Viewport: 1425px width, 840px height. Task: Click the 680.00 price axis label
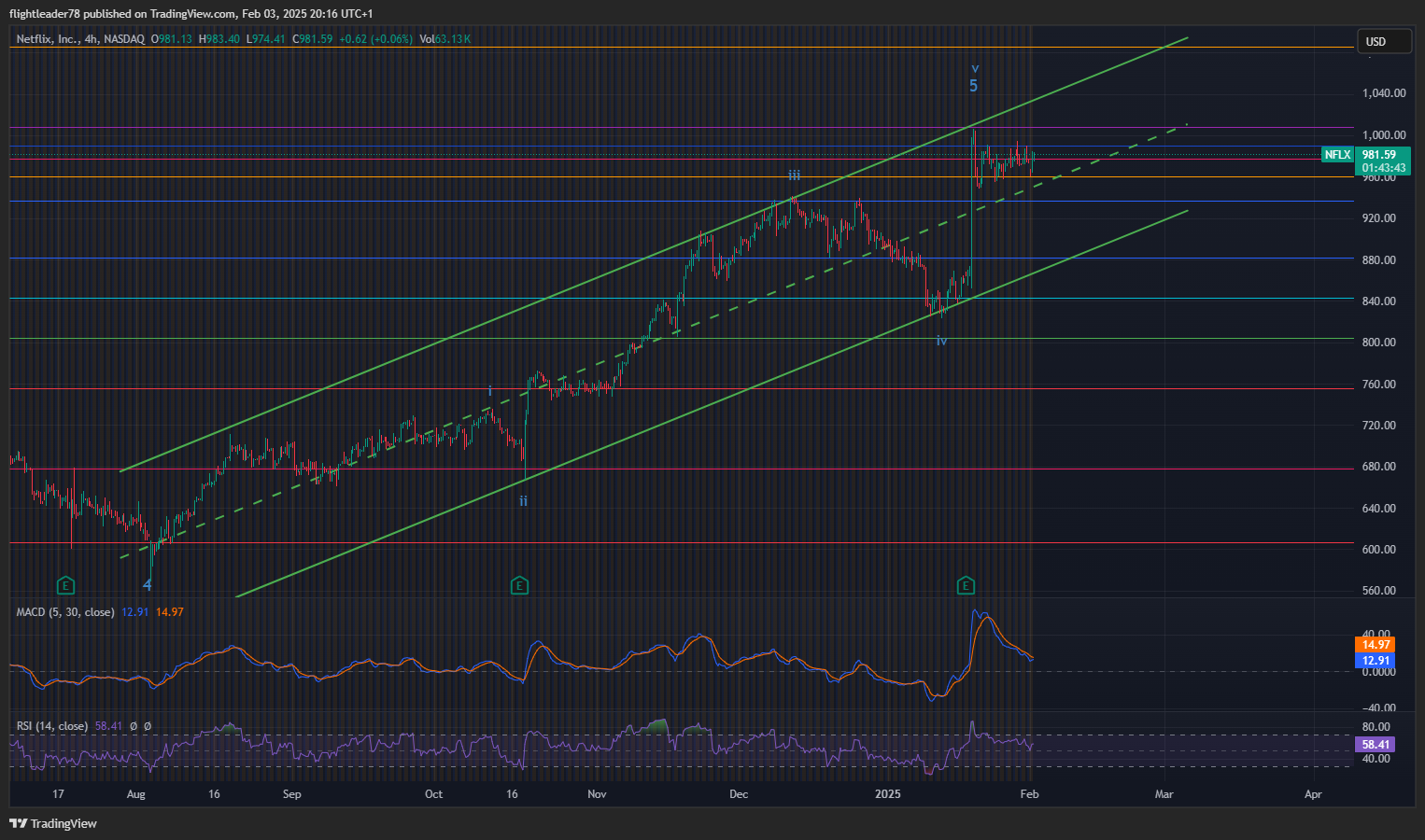click(1379, 467)
